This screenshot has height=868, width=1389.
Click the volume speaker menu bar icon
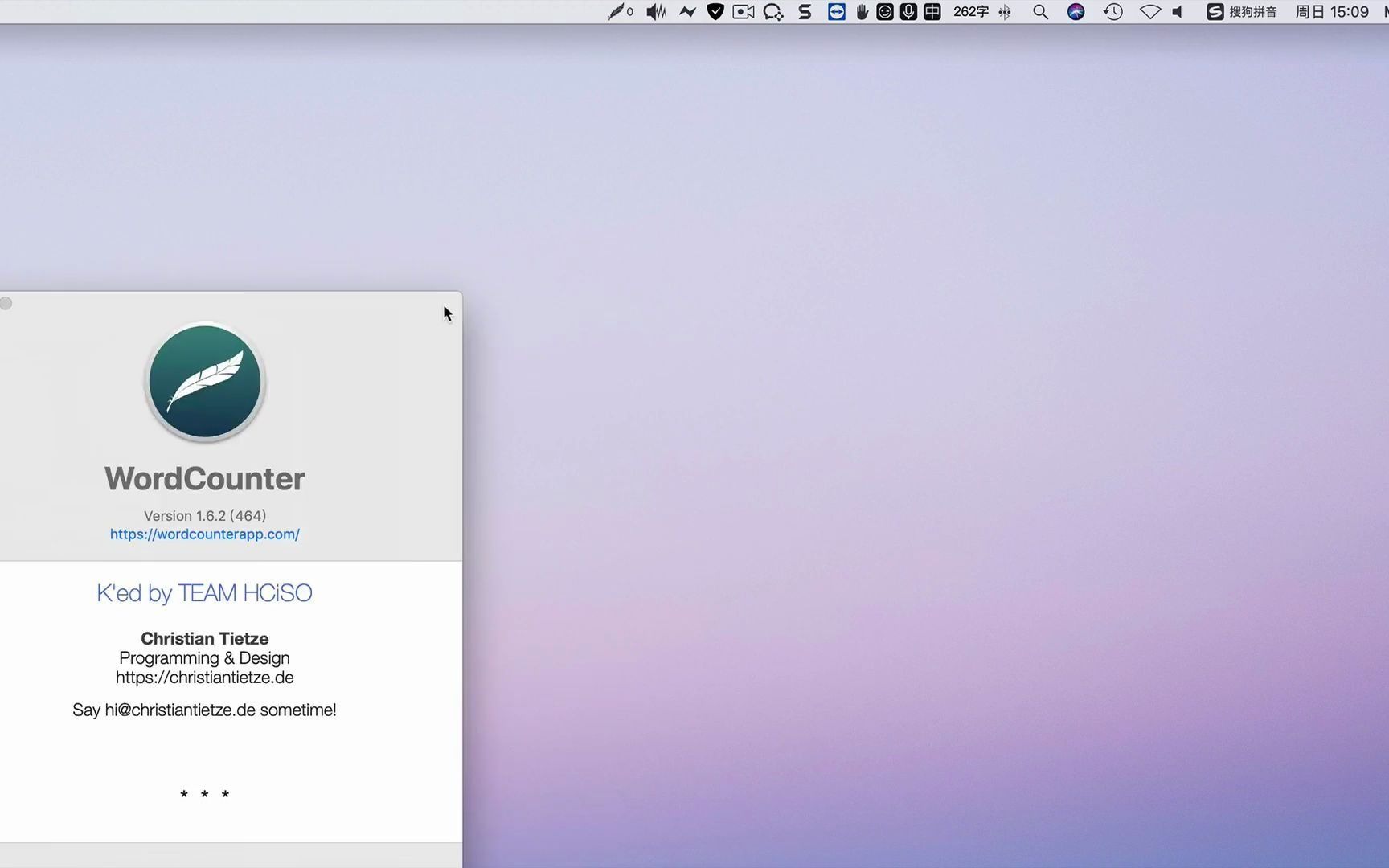tap(1178, 11)
